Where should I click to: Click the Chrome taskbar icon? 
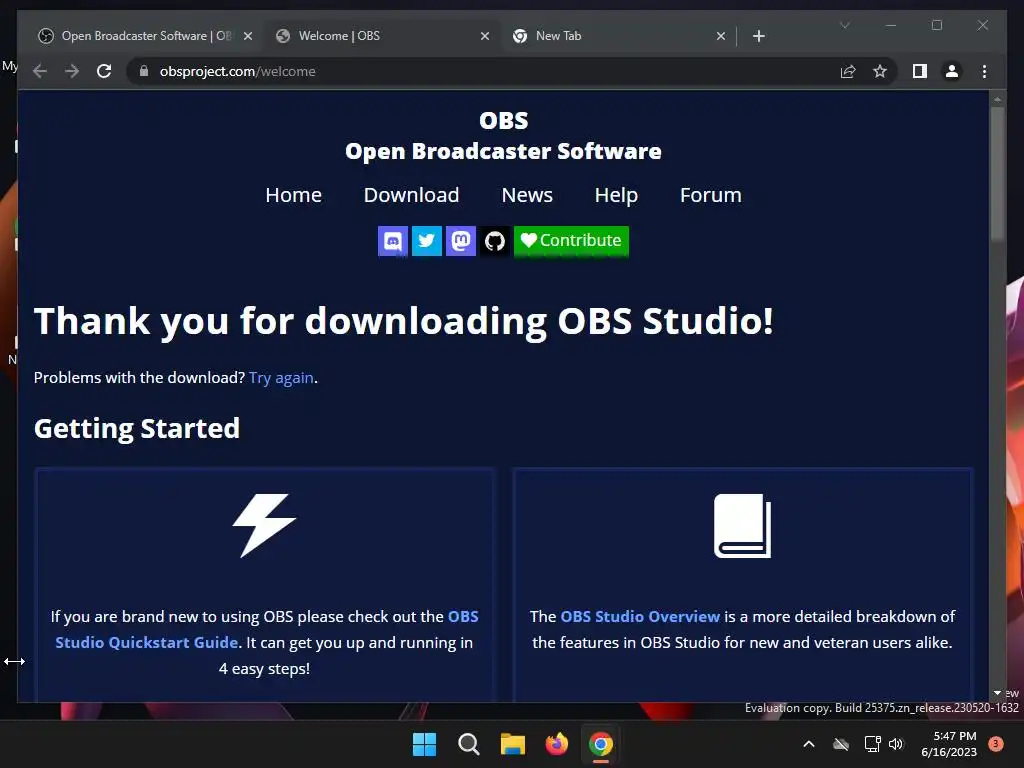coord(601,744)
